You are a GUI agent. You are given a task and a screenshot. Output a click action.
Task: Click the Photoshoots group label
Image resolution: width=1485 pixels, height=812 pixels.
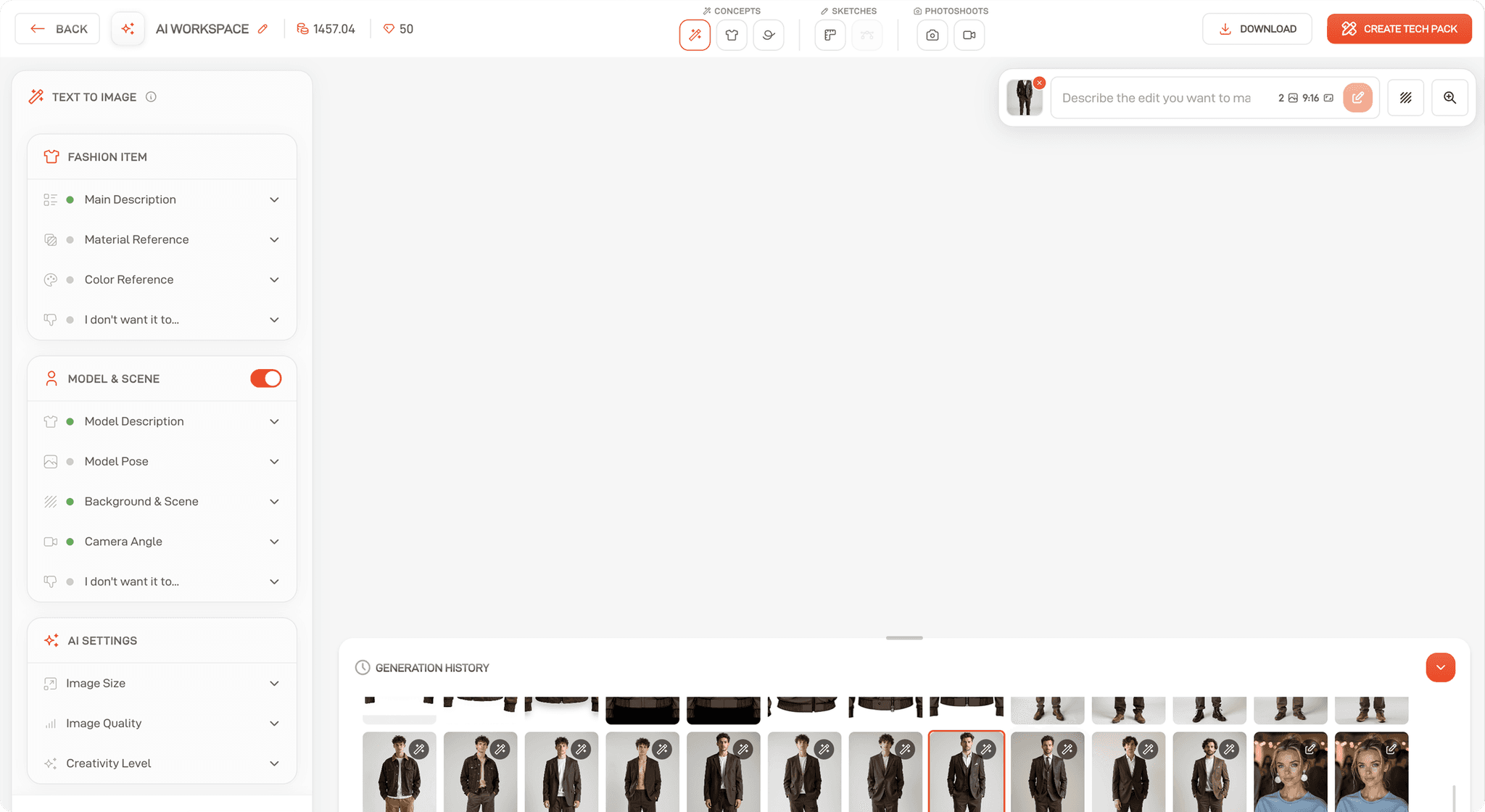point(951,11)
